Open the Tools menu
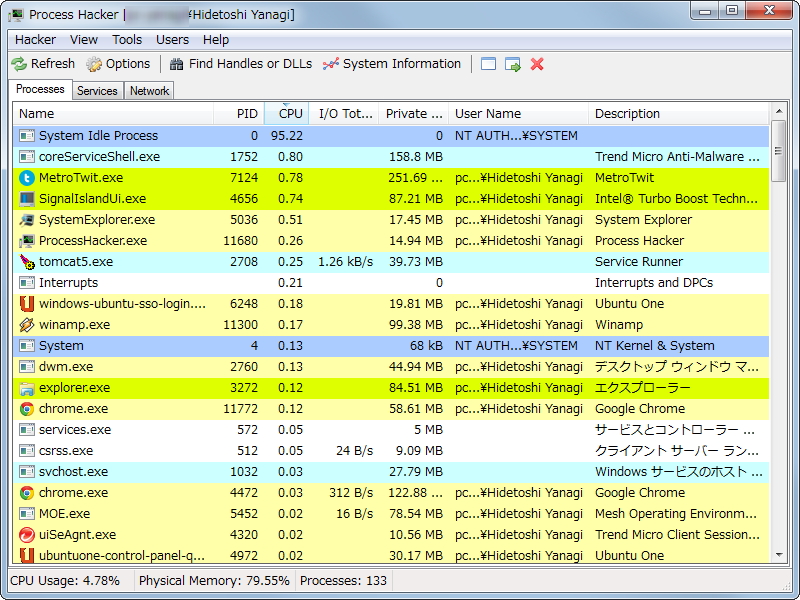Image resolution: width=800 pixels, height=600 pixels. pos(126,40)
